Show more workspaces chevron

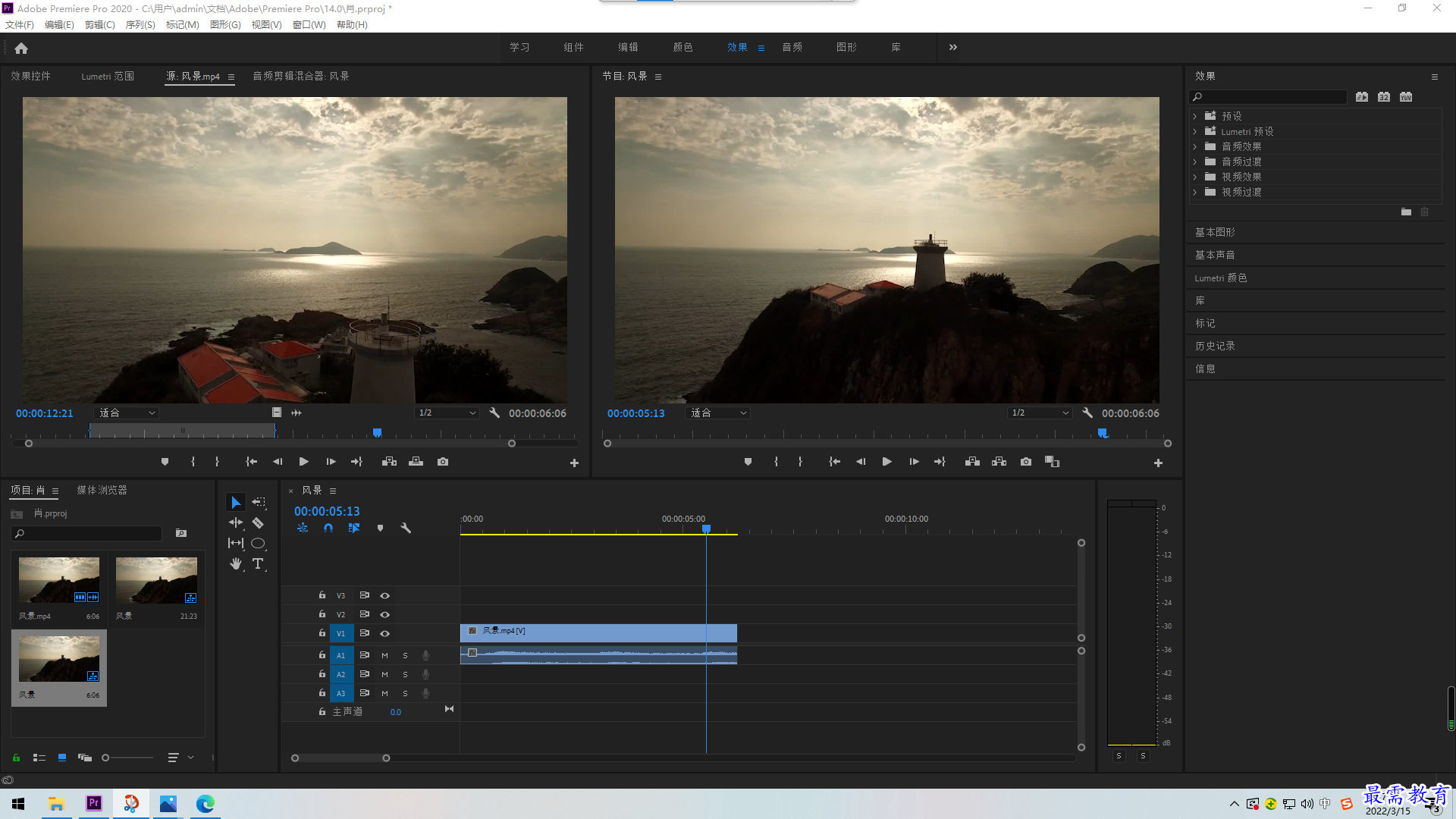[x=952, y=47]
